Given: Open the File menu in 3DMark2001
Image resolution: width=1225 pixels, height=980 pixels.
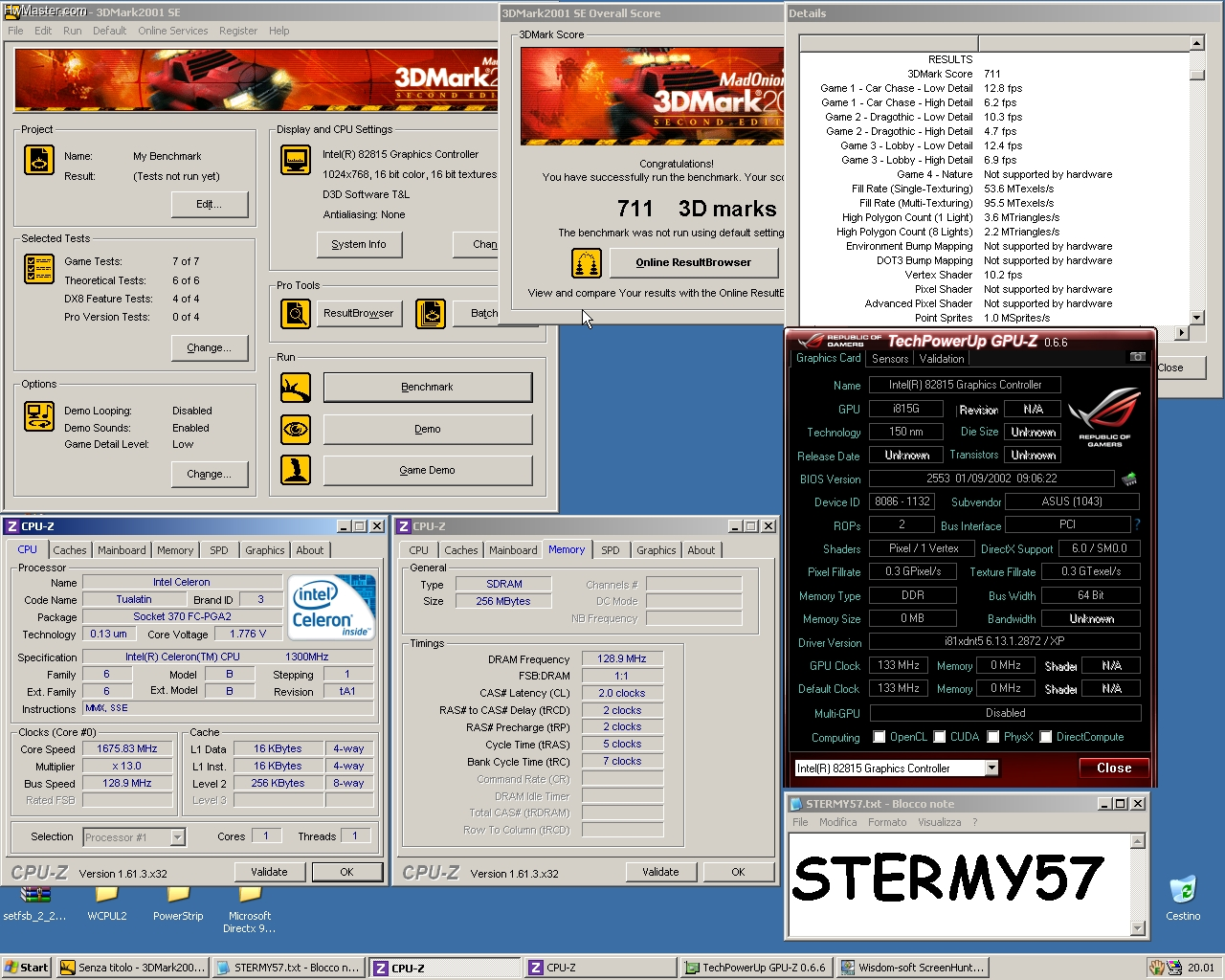Looking at the screenshot, I should [15, 31].
